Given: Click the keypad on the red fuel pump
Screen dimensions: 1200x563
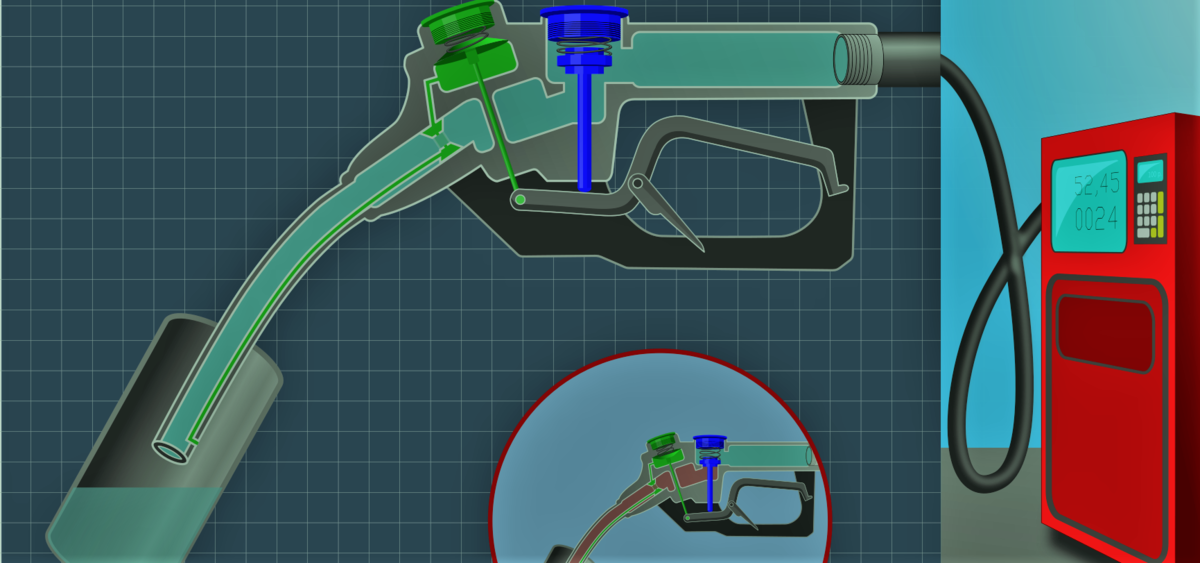Looking at the screenshot, I should [x=1151, y=215].
